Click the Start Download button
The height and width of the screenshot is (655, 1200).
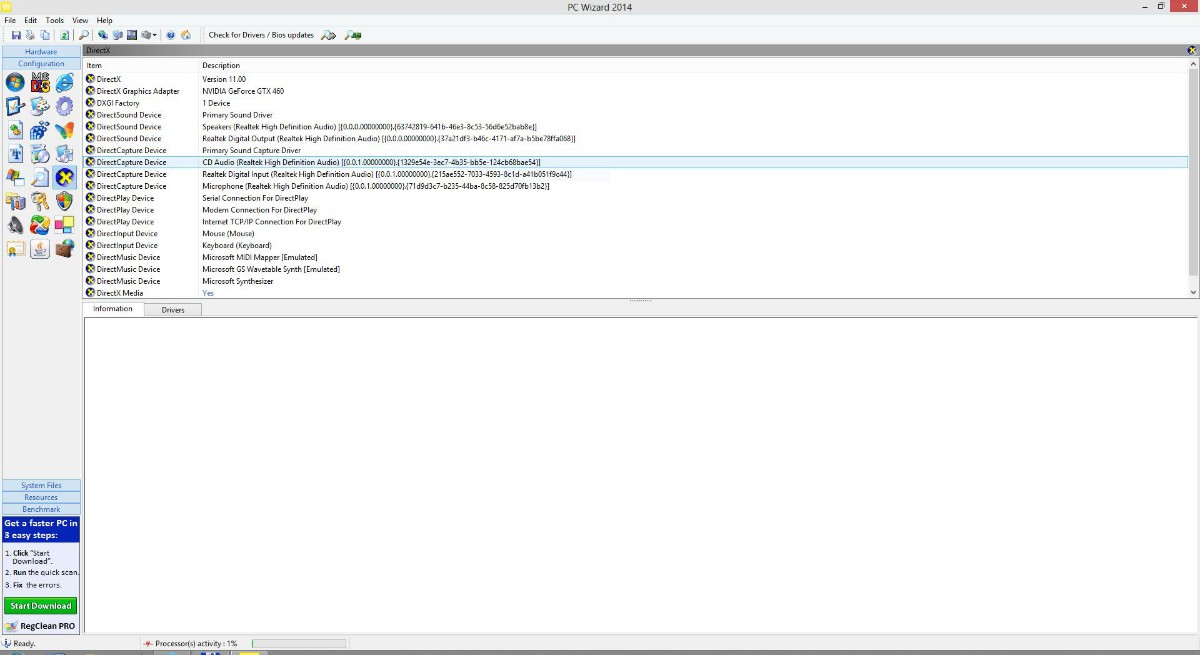point(40,605)
